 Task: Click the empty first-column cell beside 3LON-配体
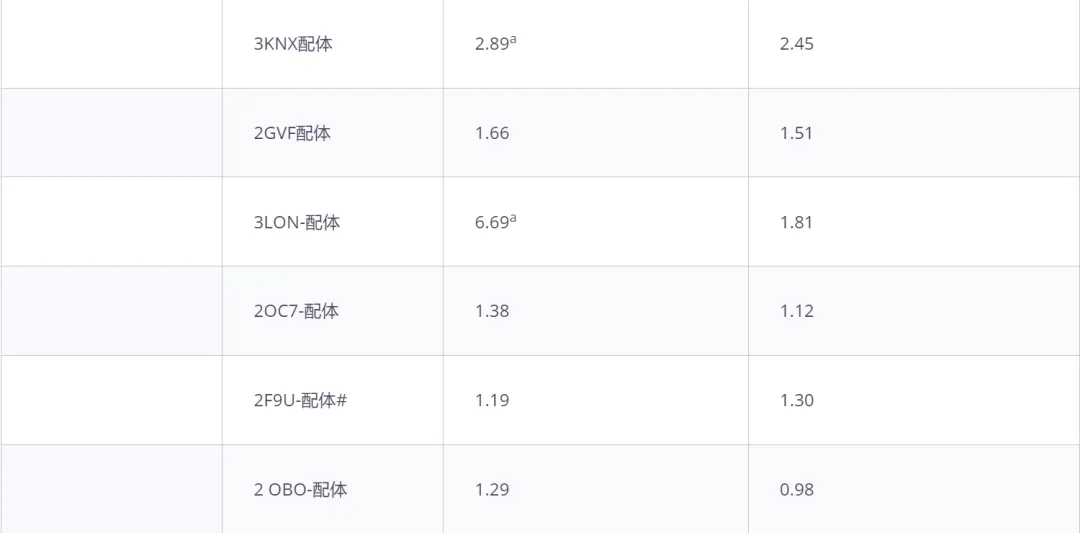(x=112, y=222)
